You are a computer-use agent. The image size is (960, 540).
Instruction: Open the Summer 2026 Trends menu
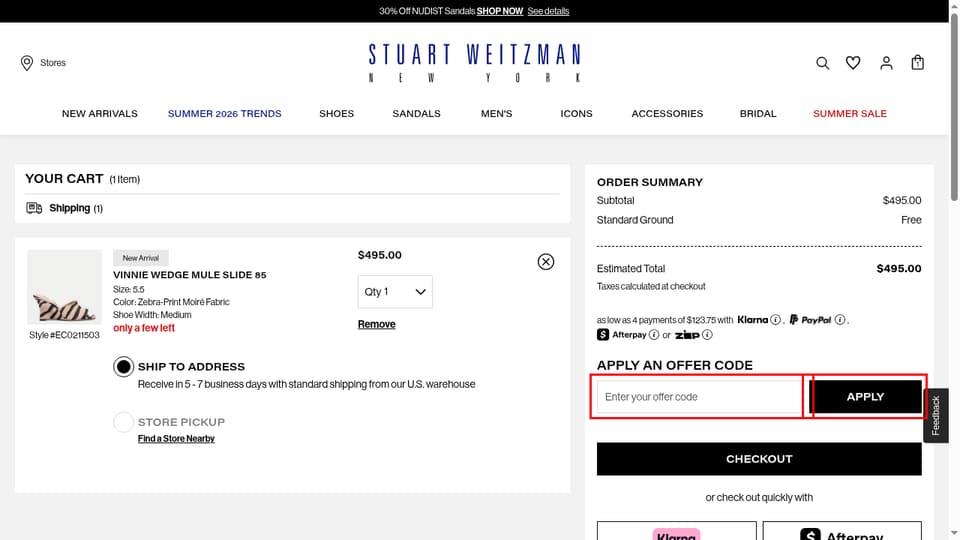(x=225, y=114)
